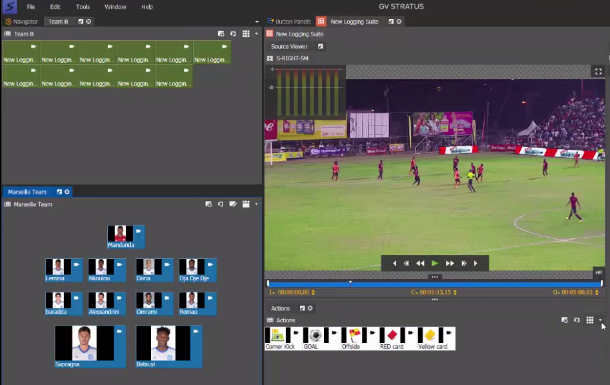Toggle grid view in Actions panel

pos(590,320)
